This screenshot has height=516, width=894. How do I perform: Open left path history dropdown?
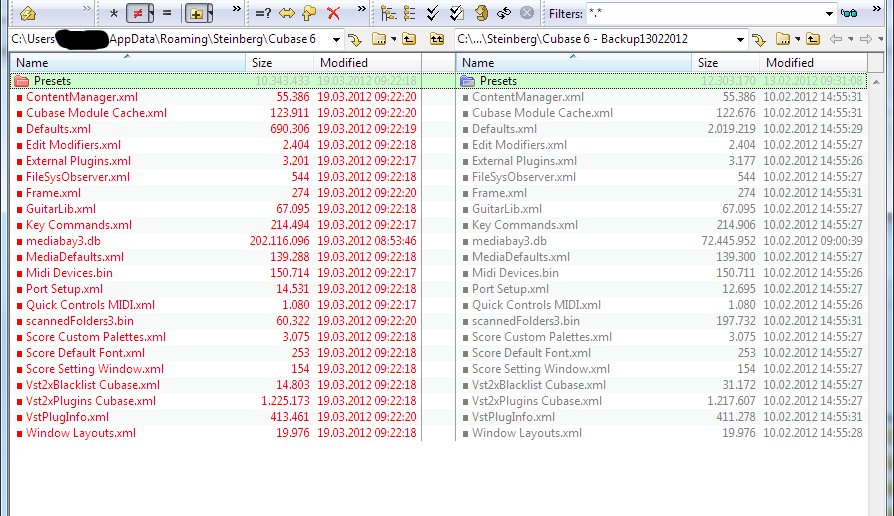point(336,39)
